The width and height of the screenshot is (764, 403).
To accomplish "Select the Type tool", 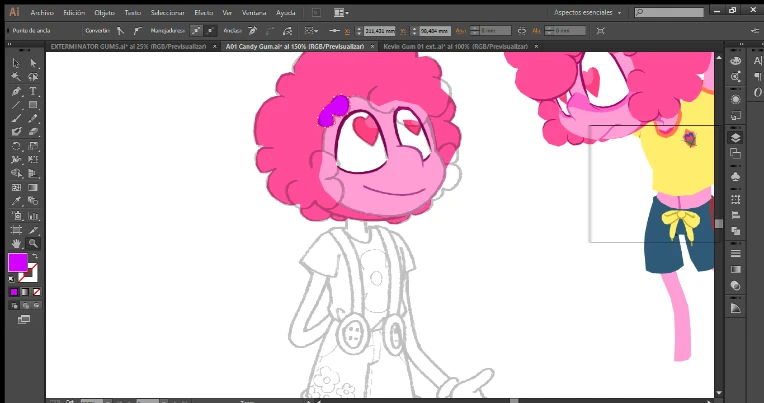I will [33, 91].
